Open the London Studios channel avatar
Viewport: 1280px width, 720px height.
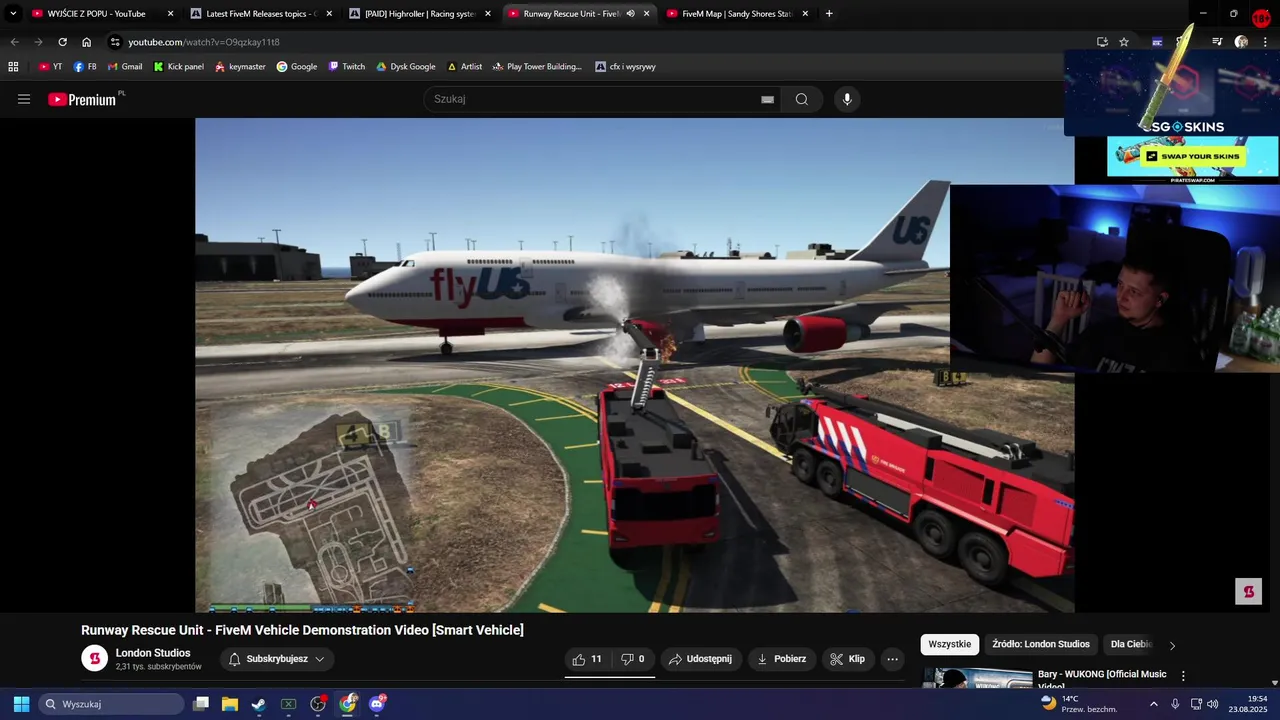pos(94,658)
